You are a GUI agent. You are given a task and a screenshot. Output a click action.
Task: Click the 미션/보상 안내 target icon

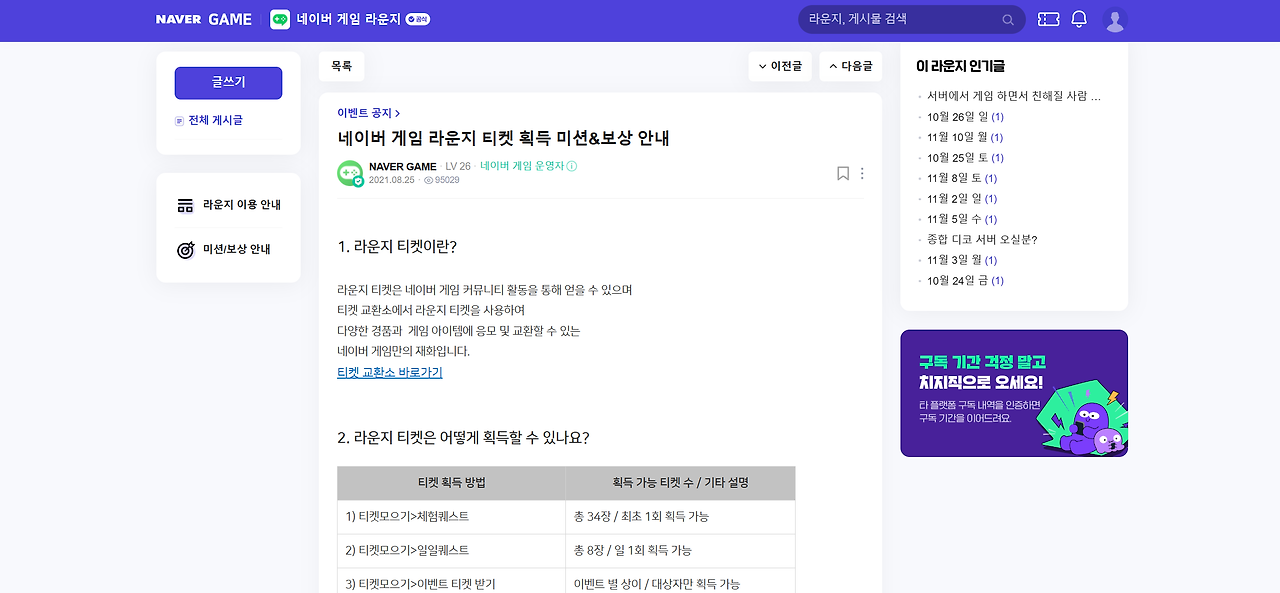click(185, 249)
